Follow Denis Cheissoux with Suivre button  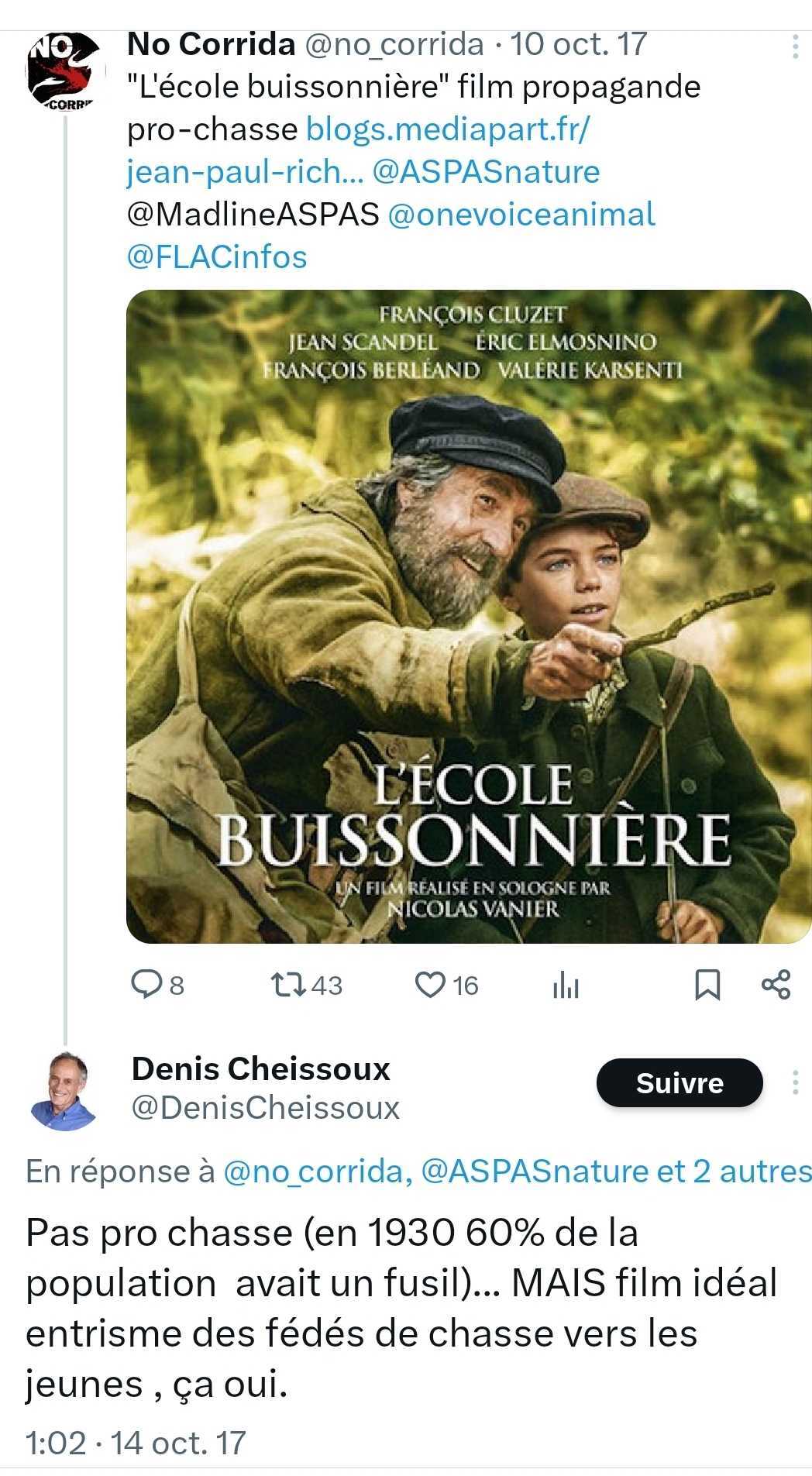pyautogui.click(x=679, y=1082)
